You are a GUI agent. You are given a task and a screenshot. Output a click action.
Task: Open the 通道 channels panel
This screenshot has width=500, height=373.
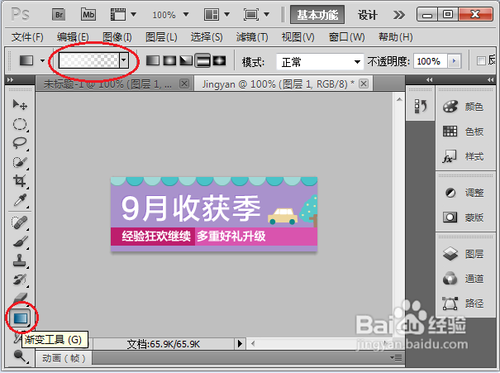(463, 279)
